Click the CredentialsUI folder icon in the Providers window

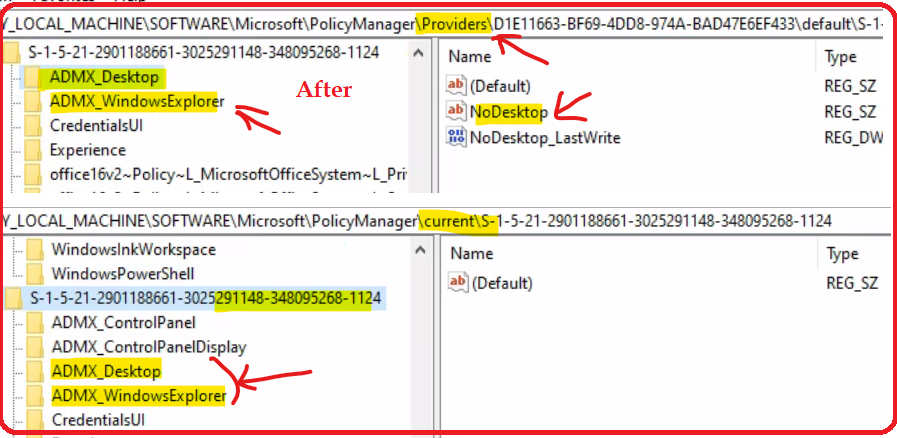[33, 125]
